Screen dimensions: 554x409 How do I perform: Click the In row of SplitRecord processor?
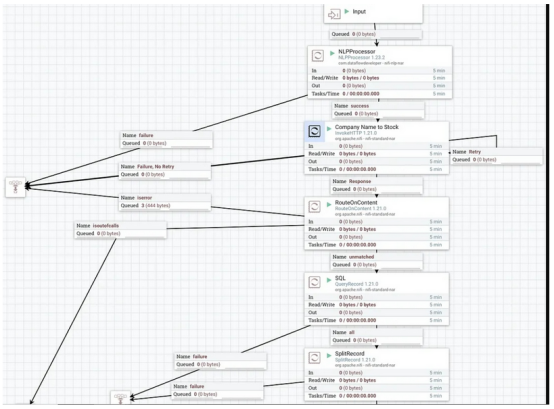pyautogui.click(x=377, y=373)
